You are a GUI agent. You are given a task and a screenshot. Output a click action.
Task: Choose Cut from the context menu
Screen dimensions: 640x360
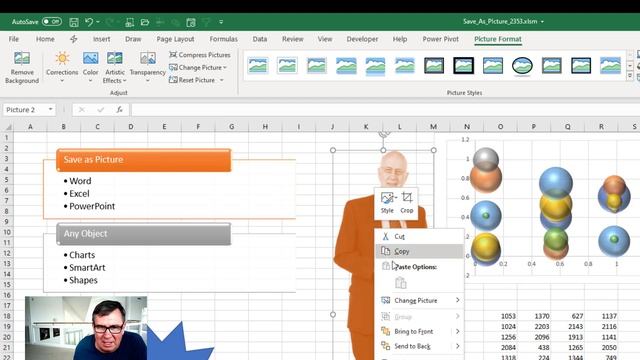click(420, 236)
